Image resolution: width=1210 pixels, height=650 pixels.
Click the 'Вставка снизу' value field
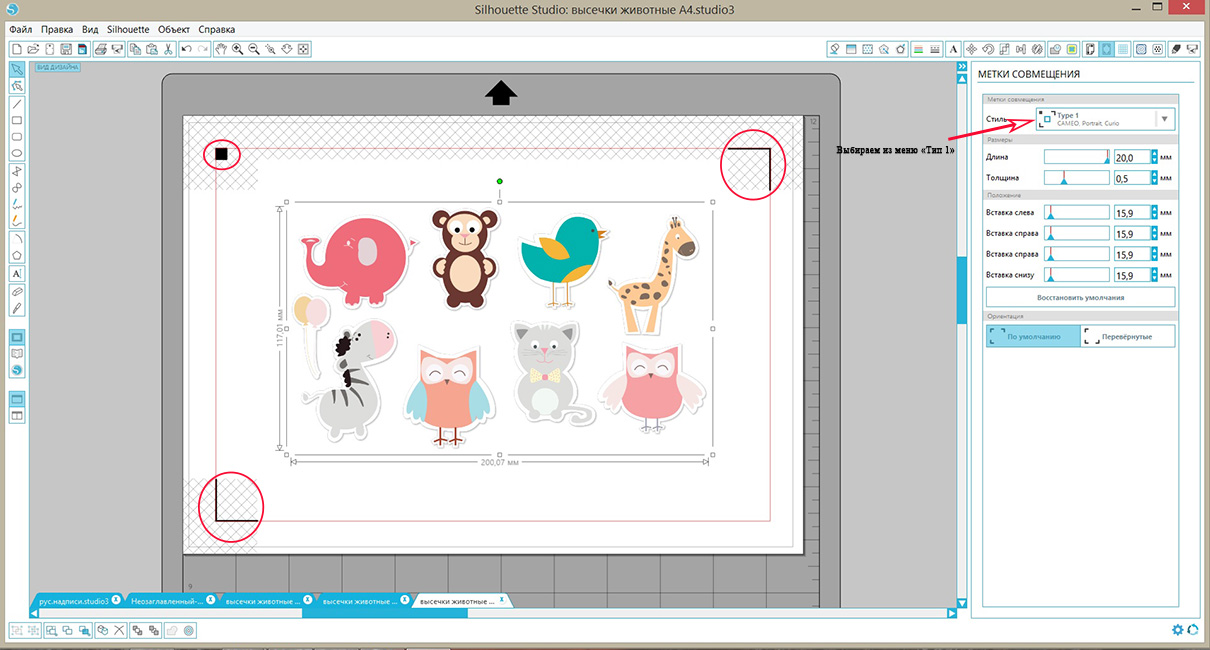pos(1130,275)
